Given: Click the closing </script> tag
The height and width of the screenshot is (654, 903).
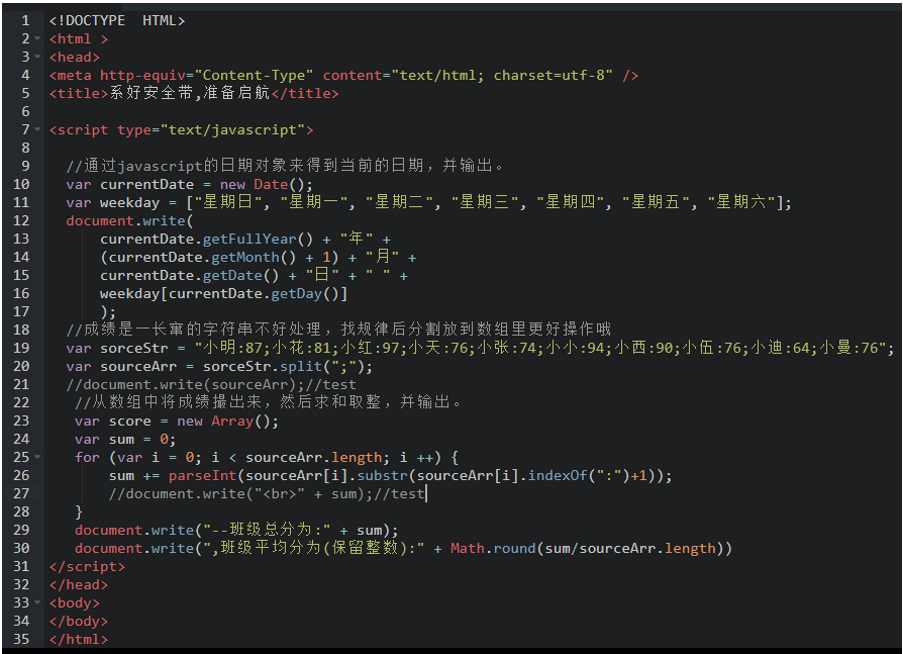Looking at the screenshot, I should coord(87,567).
